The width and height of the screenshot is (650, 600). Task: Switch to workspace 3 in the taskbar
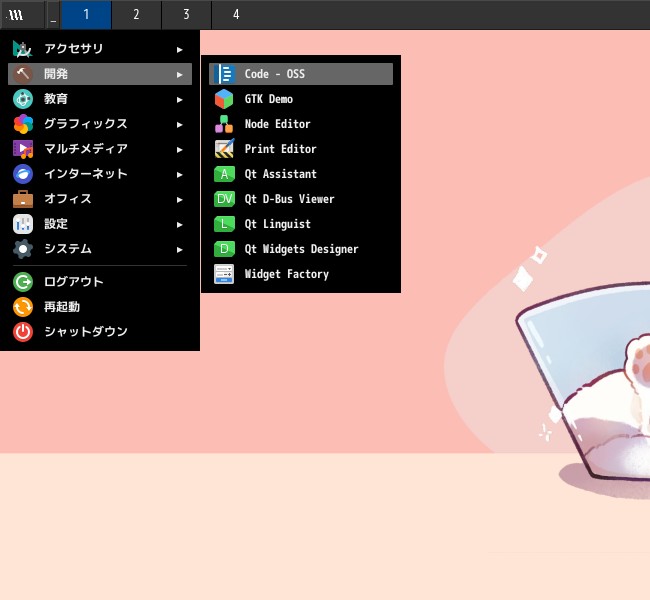[187, 15]
